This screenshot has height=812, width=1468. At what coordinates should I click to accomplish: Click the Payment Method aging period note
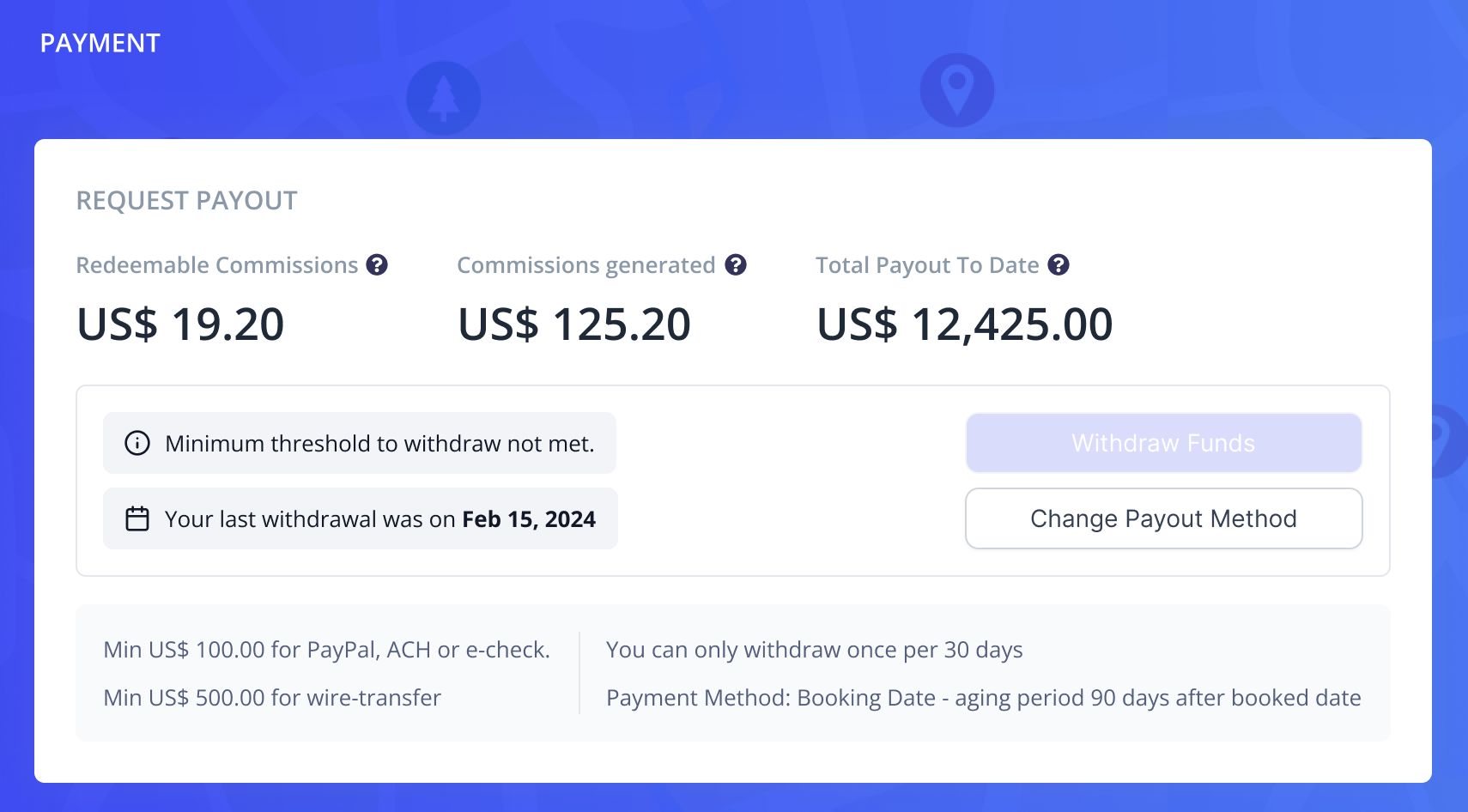(984, 698)
